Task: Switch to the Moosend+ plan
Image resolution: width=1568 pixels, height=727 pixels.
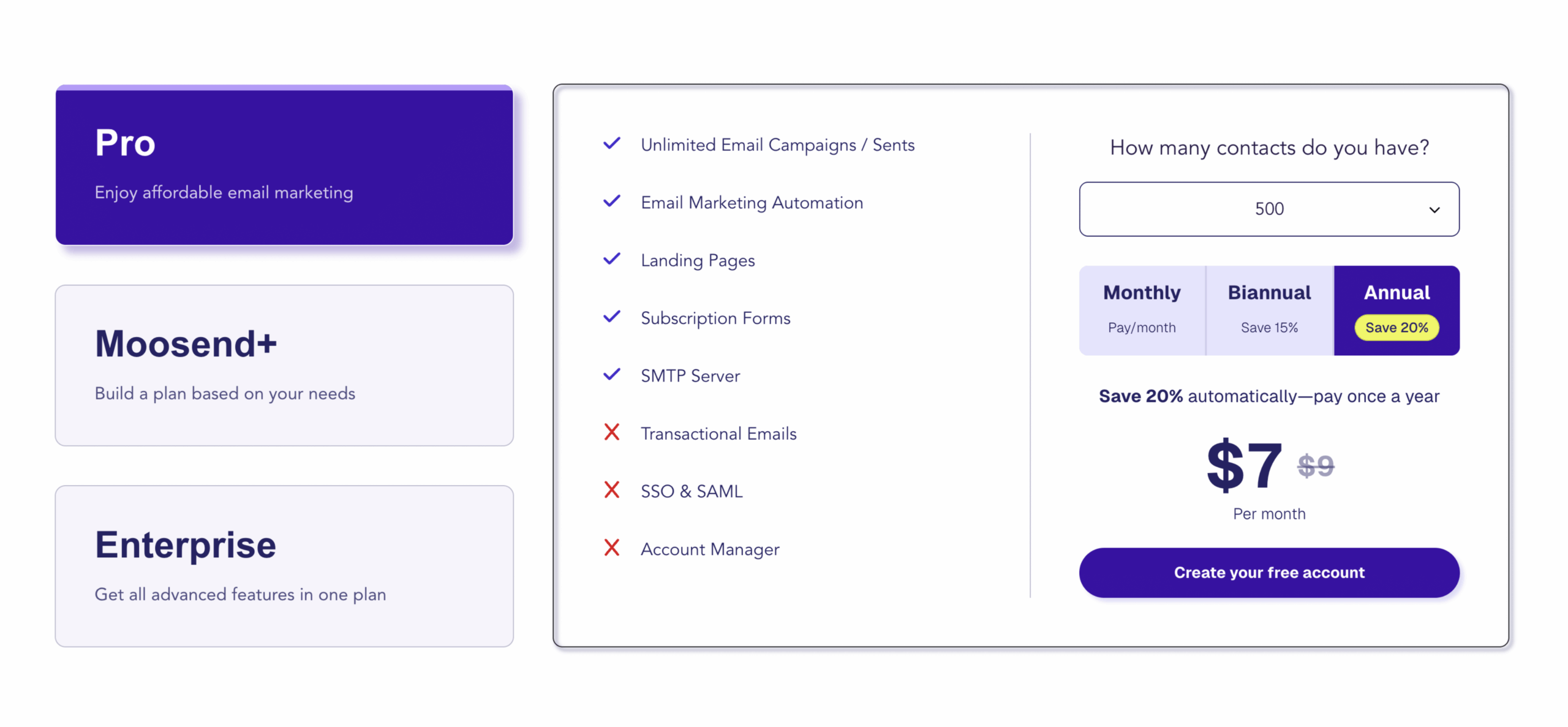Action: pyautogui.click(x=284, y=364)
